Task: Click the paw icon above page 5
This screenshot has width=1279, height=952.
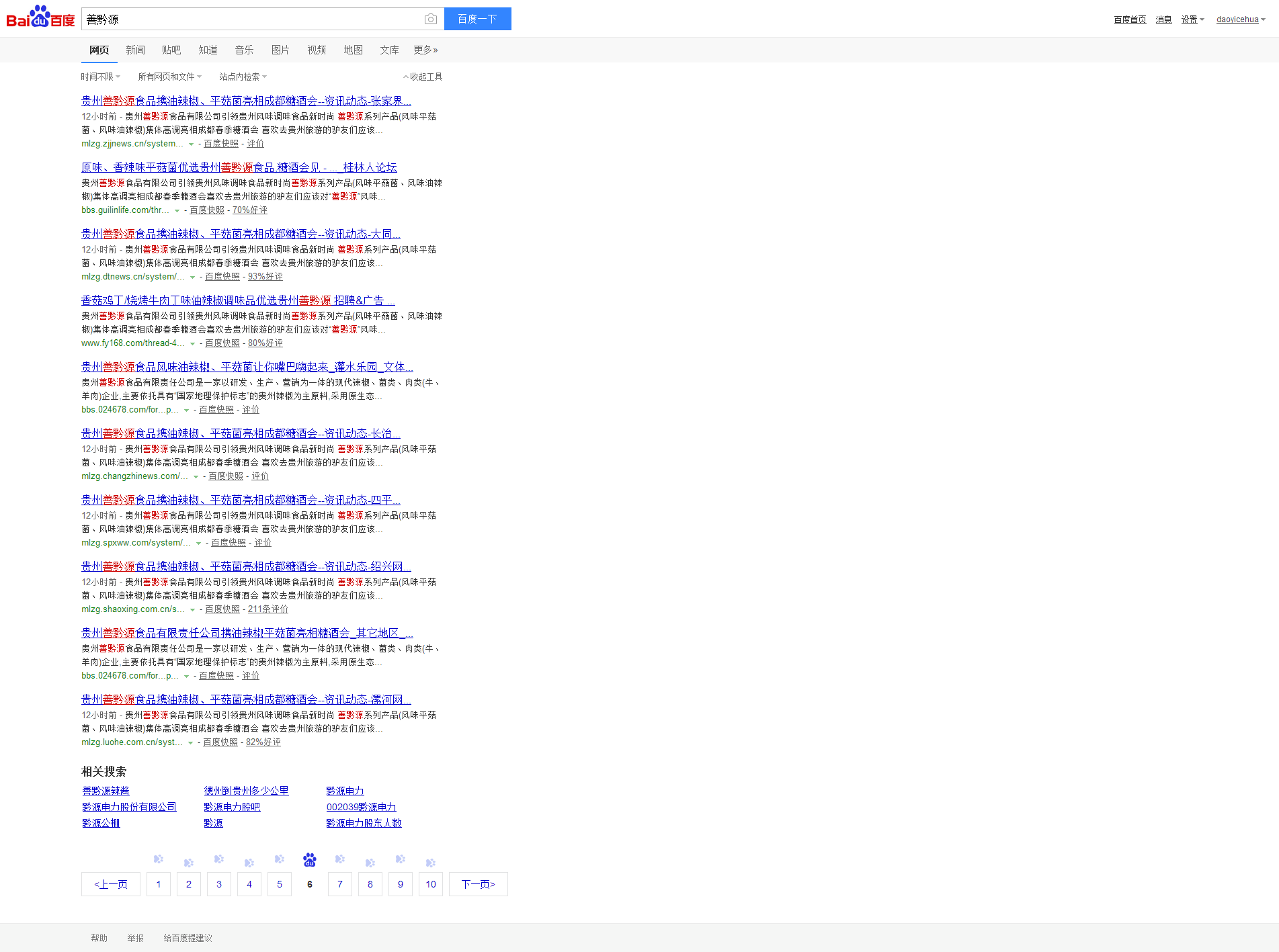Action: (x=280, y=859)
